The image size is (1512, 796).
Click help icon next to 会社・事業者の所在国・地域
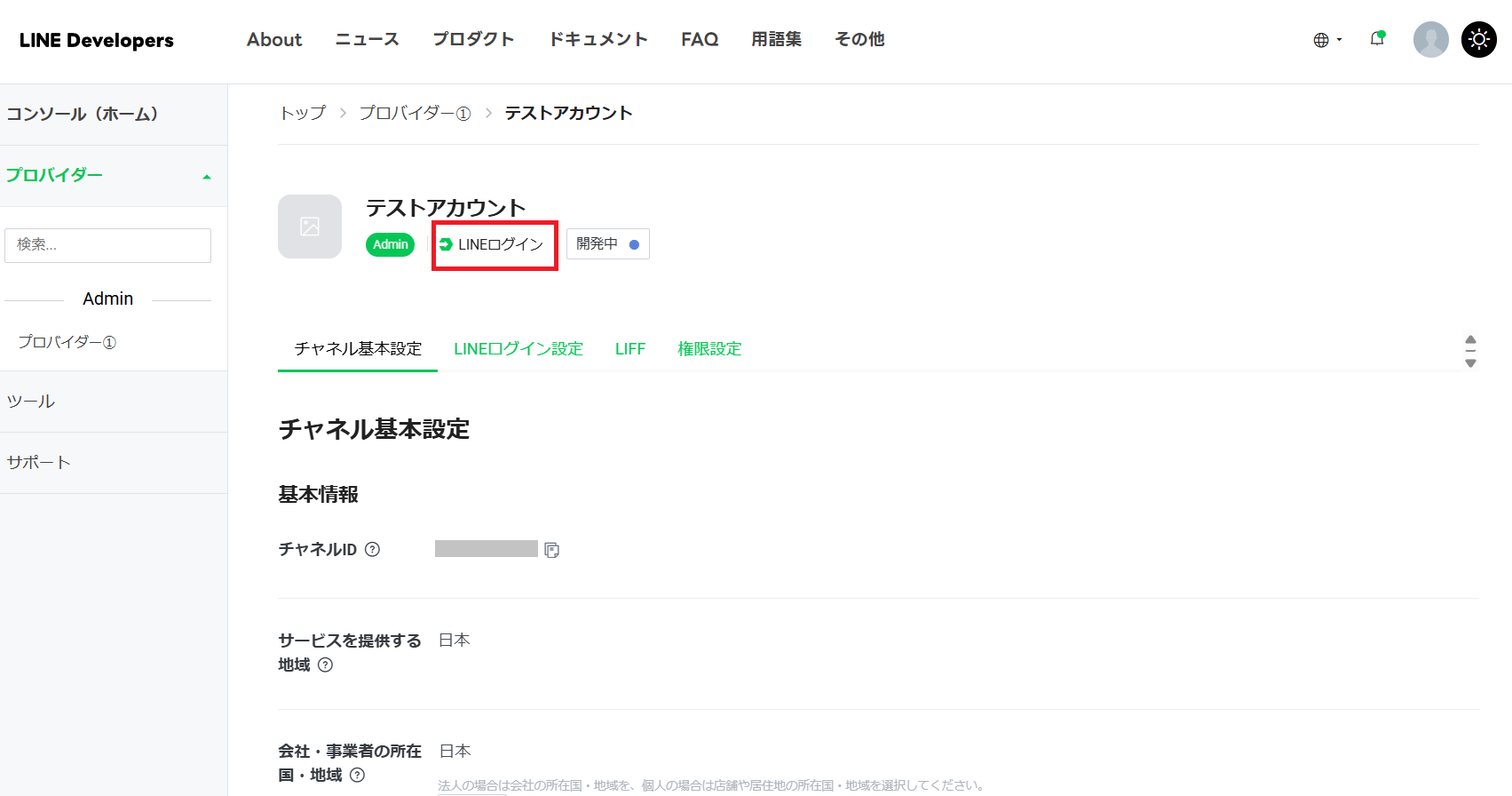tap(358, 775)
